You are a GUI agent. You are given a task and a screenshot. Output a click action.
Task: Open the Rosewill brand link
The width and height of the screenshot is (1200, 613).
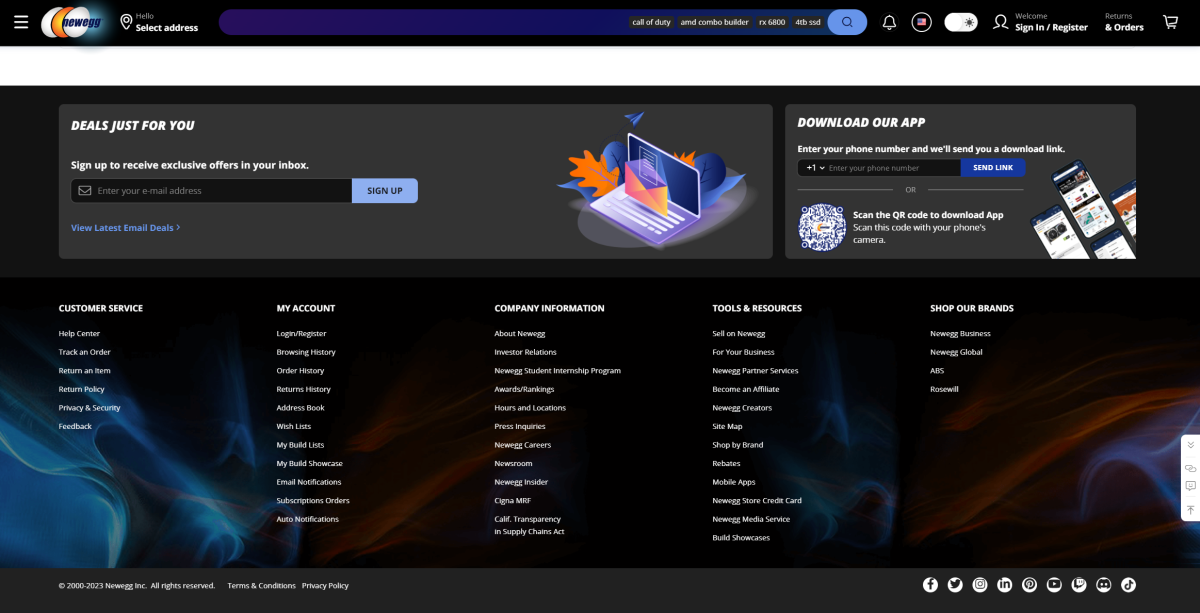945,389
